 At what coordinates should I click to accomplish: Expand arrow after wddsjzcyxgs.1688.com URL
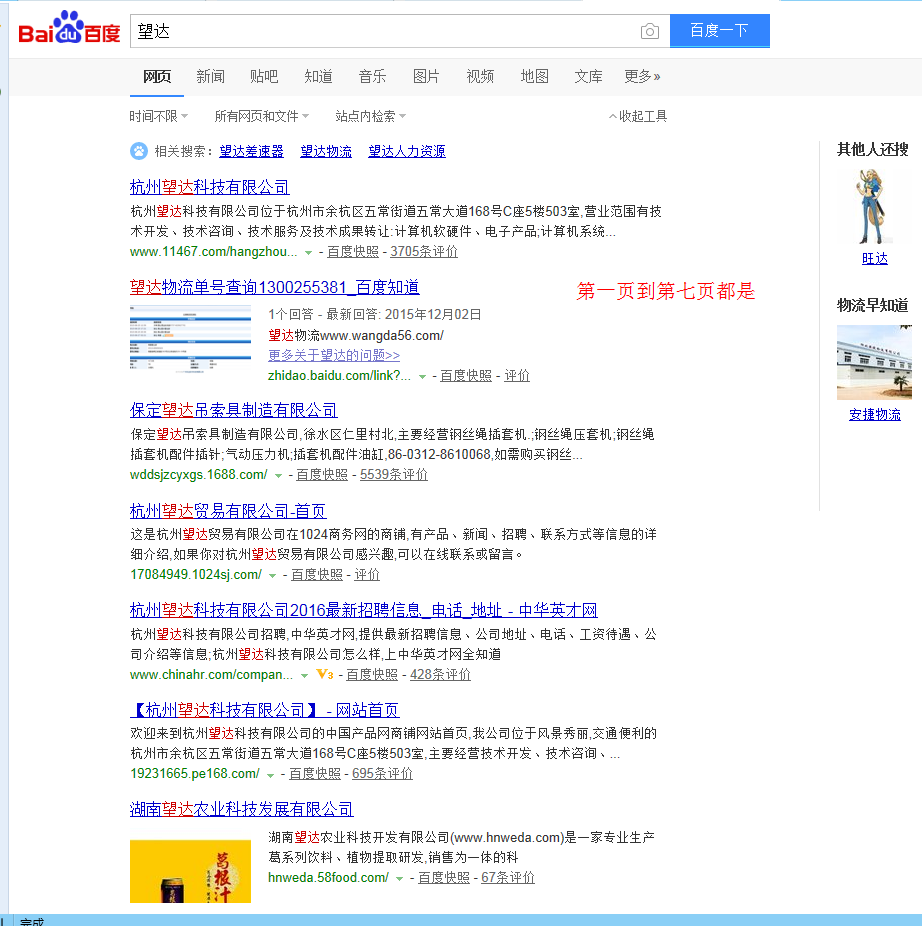[x=278, y=476]
